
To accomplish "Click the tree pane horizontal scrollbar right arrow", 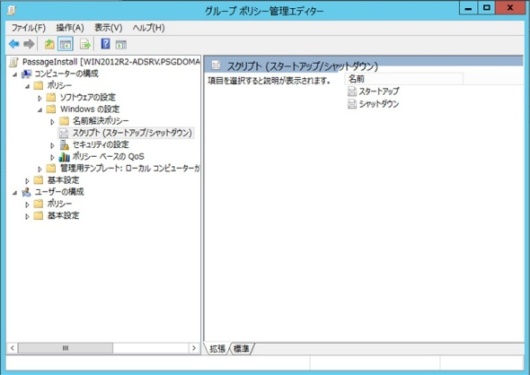I will click(x=194, y=348).
